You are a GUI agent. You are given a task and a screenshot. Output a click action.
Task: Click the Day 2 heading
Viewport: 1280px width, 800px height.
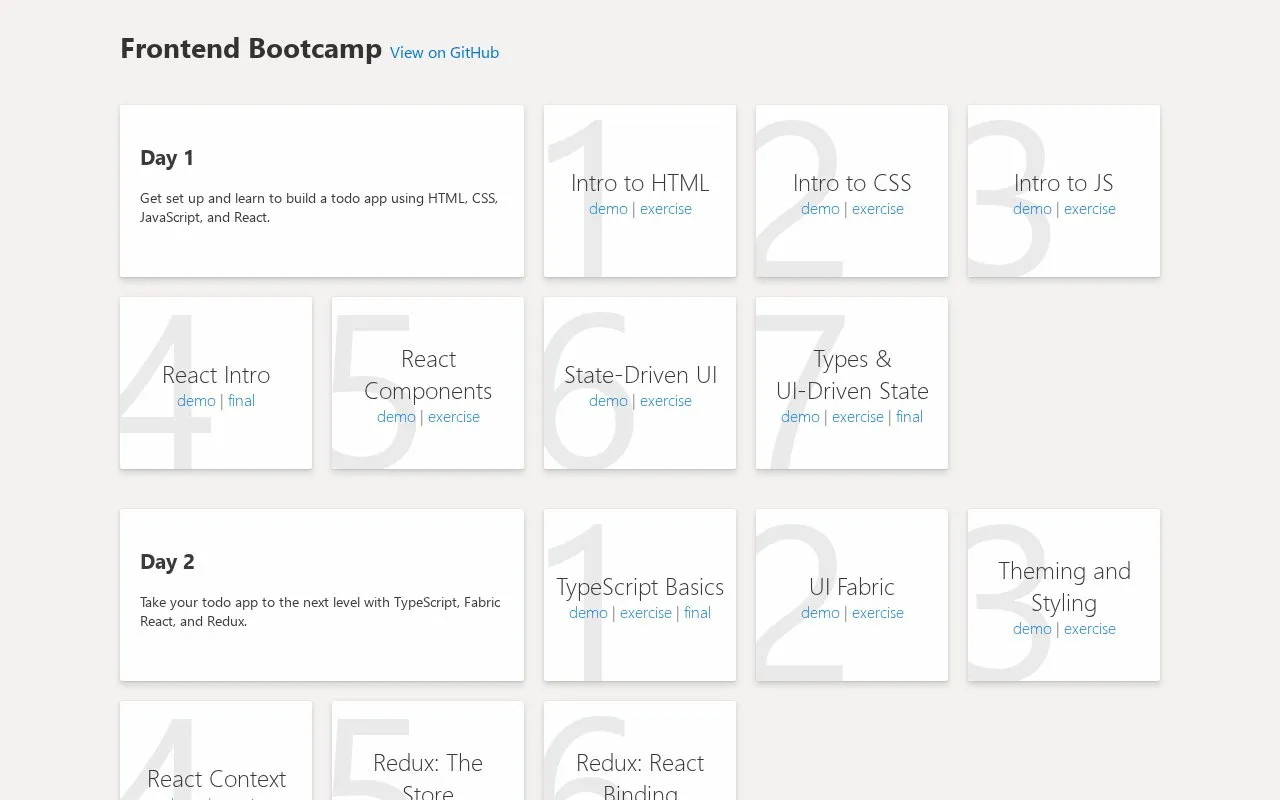click(167, 562)
